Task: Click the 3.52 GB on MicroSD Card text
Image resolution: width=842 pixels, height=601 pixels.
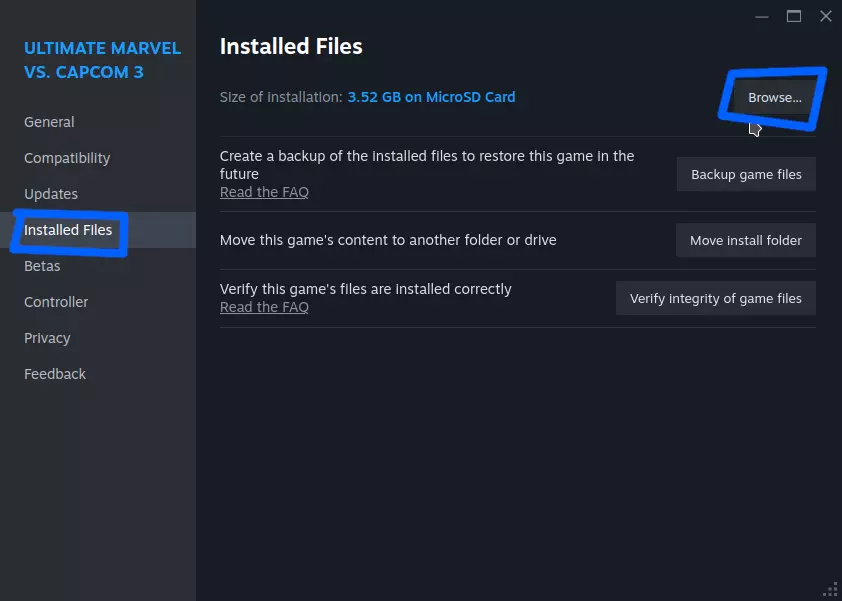Action: (431, 97)
